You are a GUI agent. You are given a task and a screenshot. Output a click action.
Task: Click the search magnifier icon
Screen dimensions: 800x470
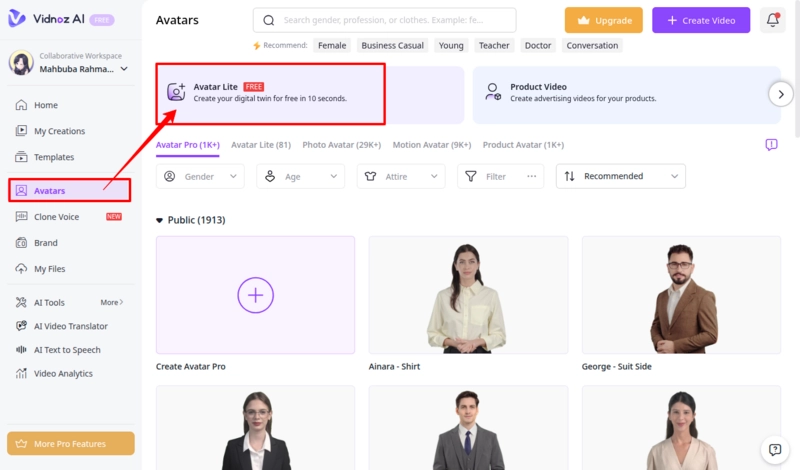pos(268,20)
